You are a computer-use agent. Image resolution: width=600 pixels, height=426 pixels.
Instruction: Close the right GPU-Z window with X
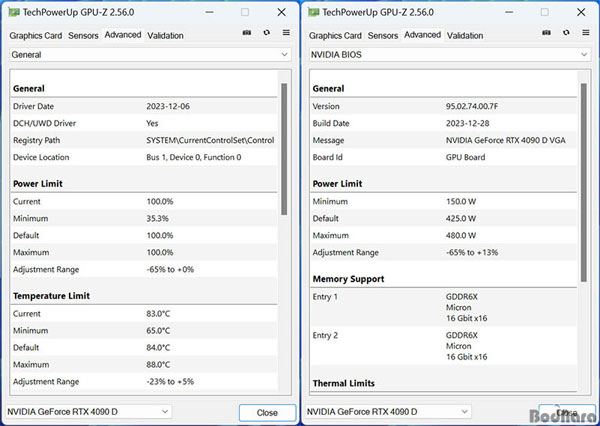click(x=581, y=12)
